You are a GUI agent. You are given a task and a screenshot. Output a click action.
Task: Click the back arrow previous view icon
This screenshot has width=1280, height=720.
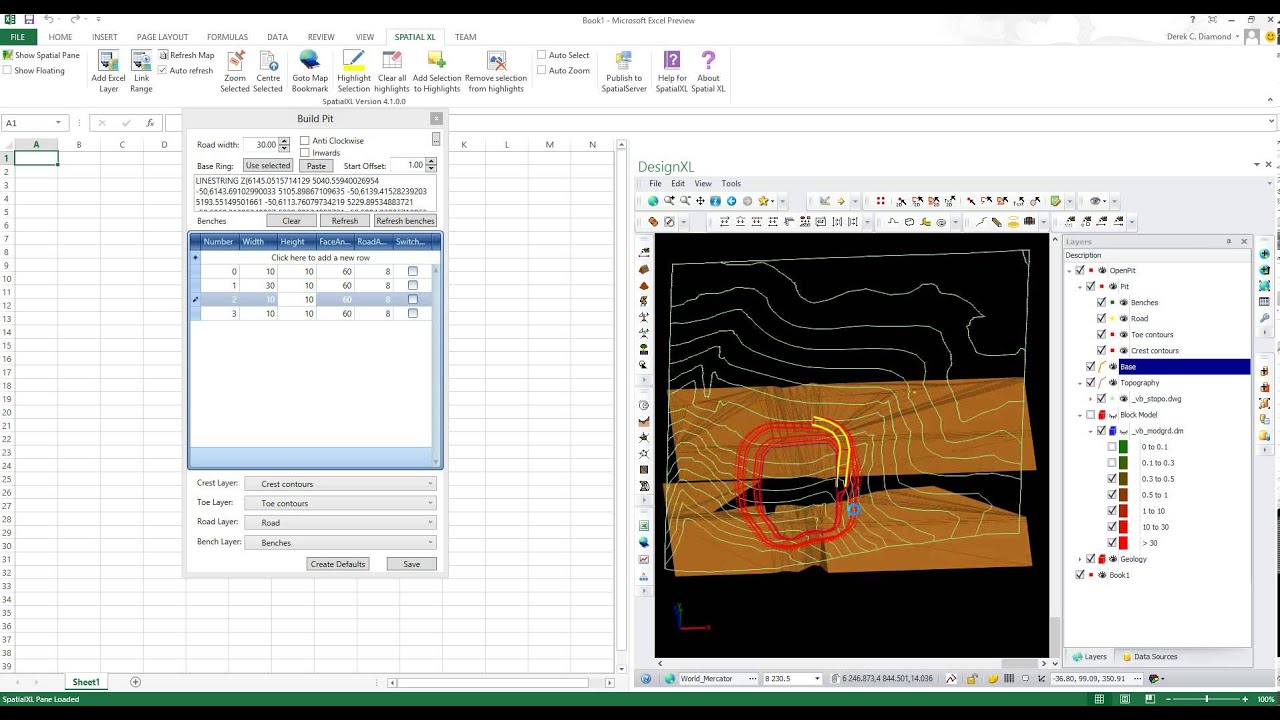[x=731, y=201]
